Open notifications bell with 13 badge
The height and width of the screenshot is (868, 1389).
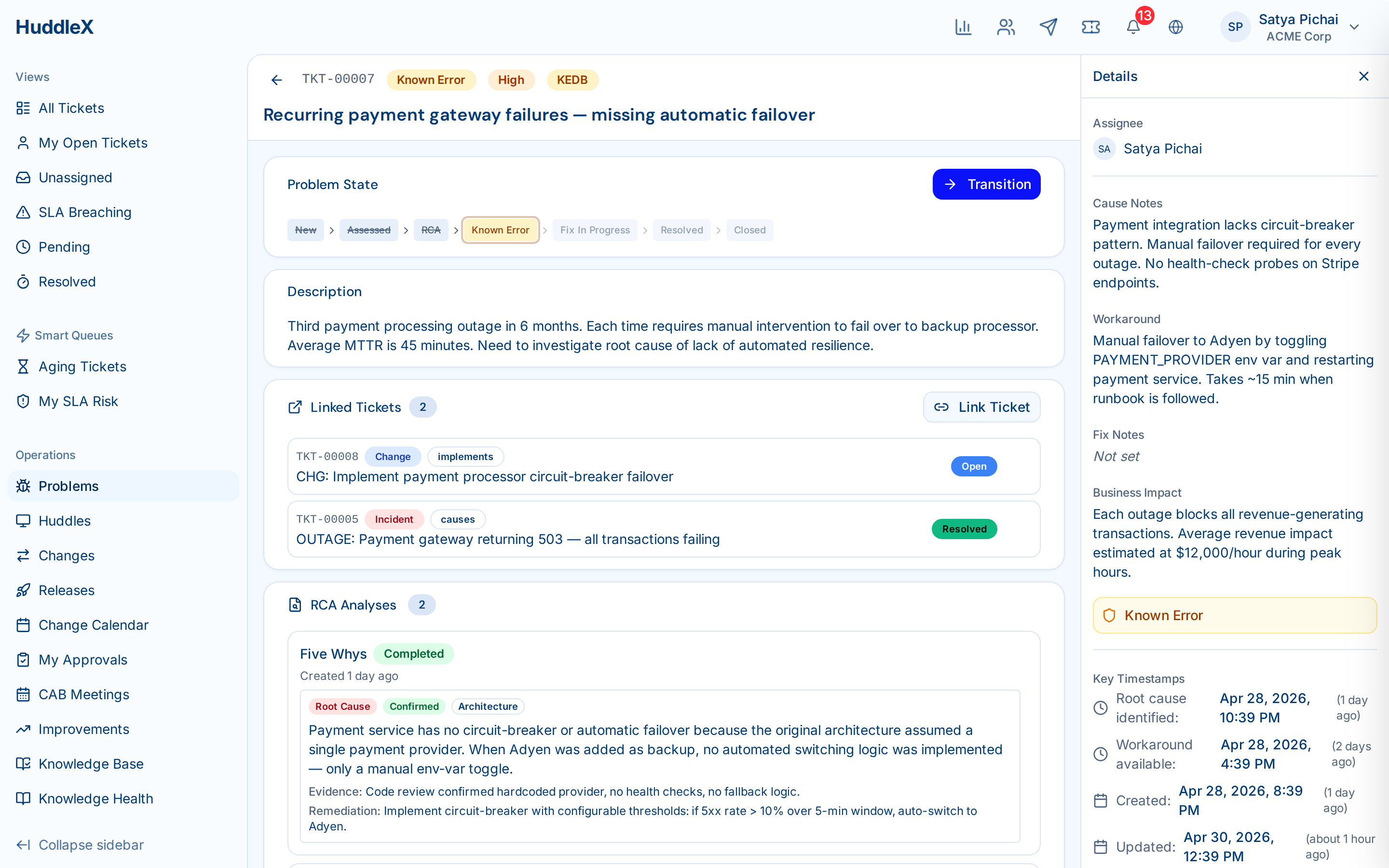coord(1133,27)
